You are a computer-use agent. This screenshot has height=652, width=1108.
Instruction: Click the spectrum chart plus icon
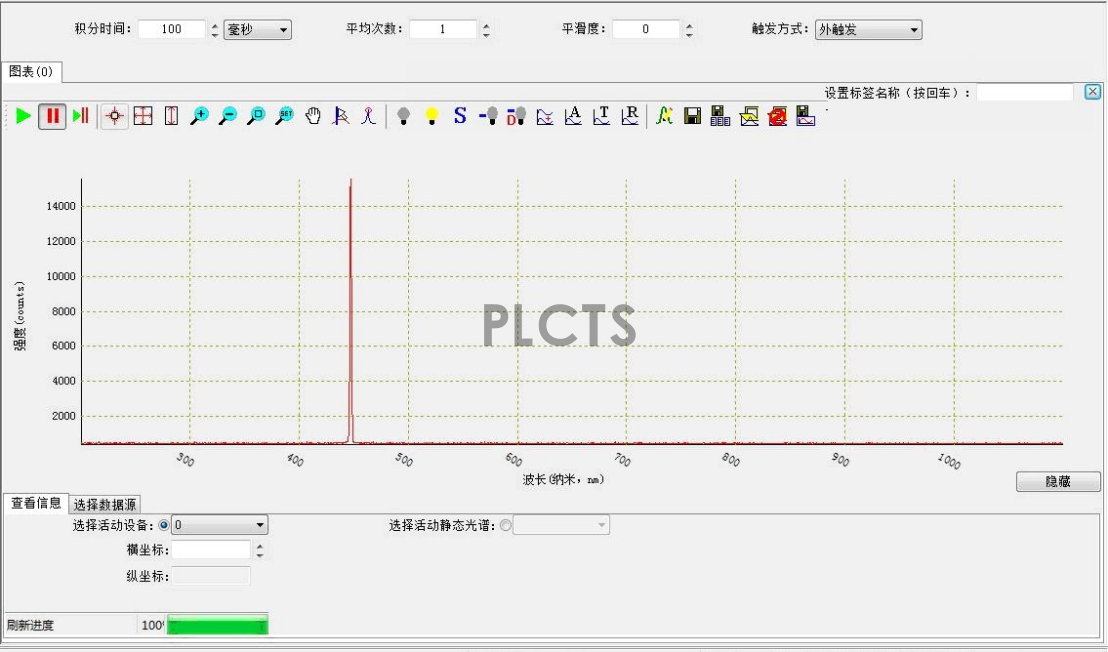(x=545, y=116)
